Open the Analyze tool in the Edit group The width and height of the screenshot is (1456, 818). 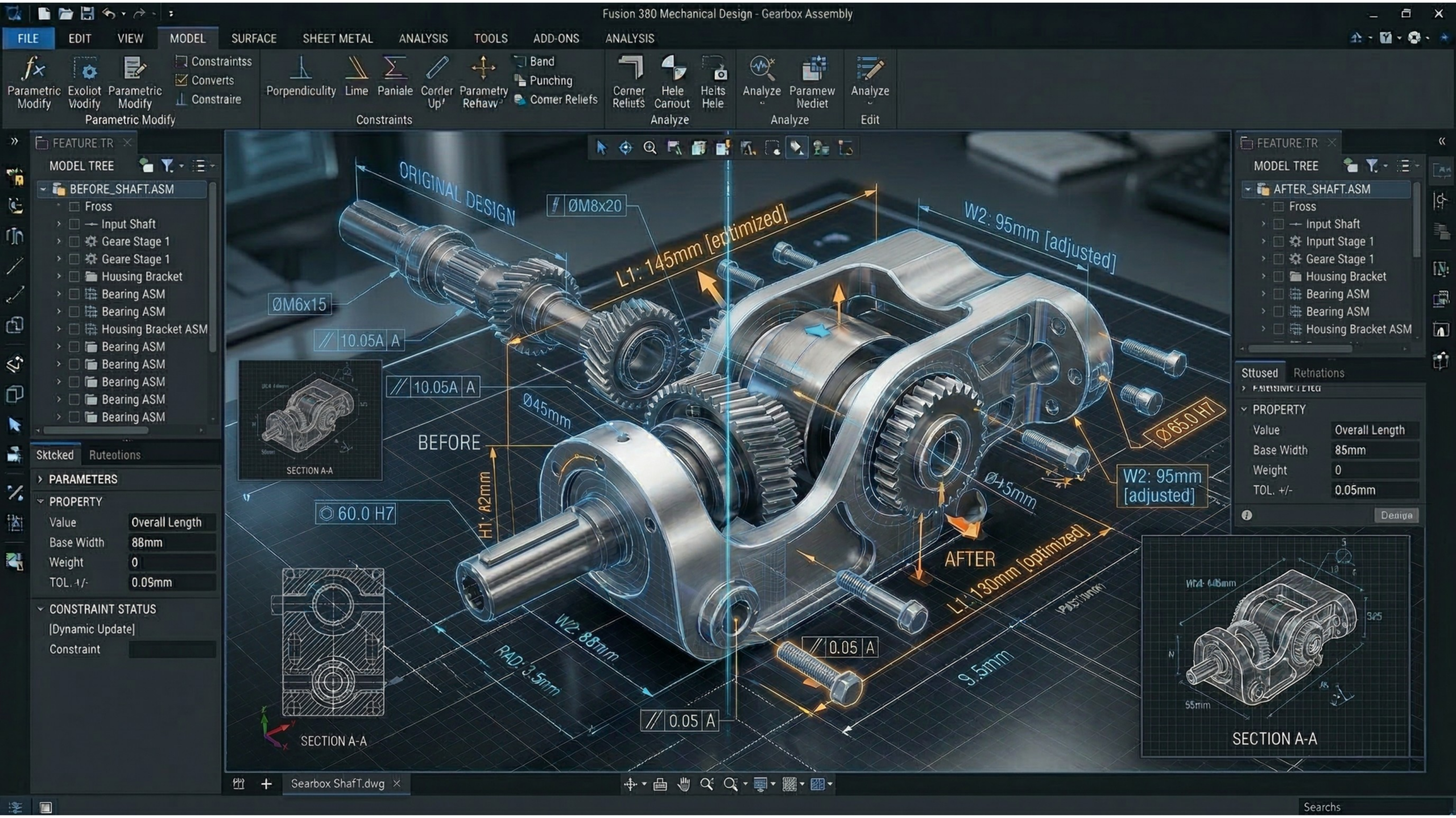point(870,82)
